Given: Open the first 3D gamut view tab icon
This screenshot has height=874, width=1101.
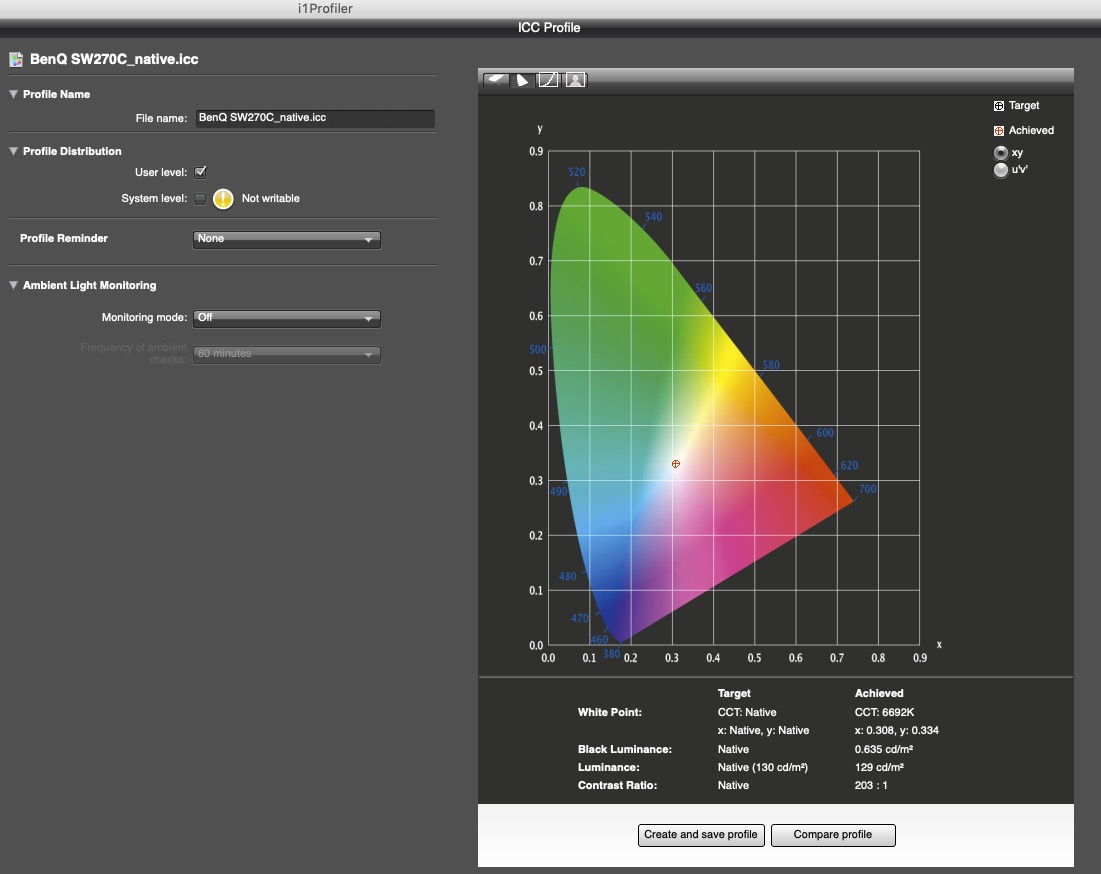Looking at the screenshot, I should tap(496, 80).
